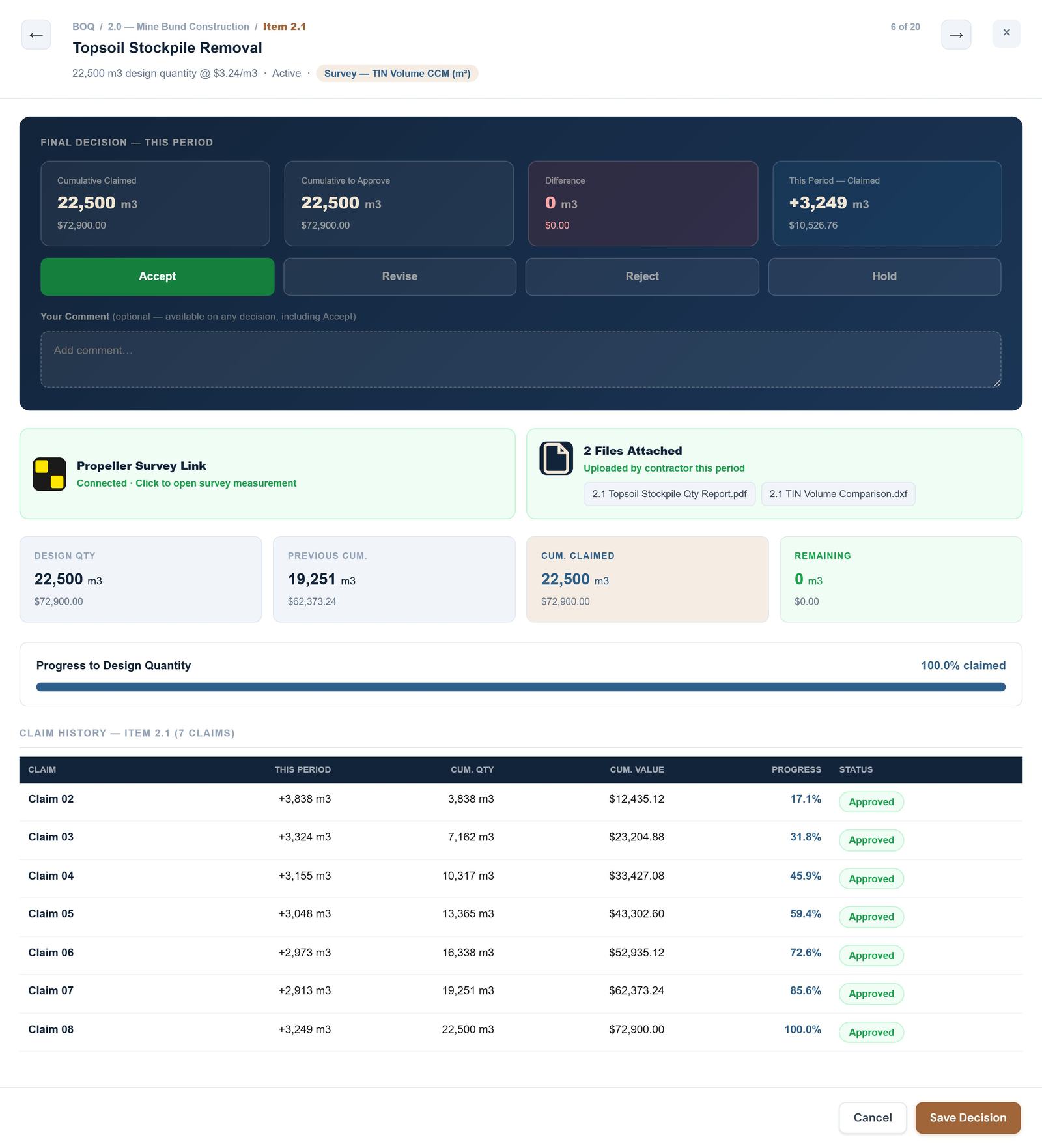
Task: Save the decision
Action: pyautogui.click(x=968, y=1118)
